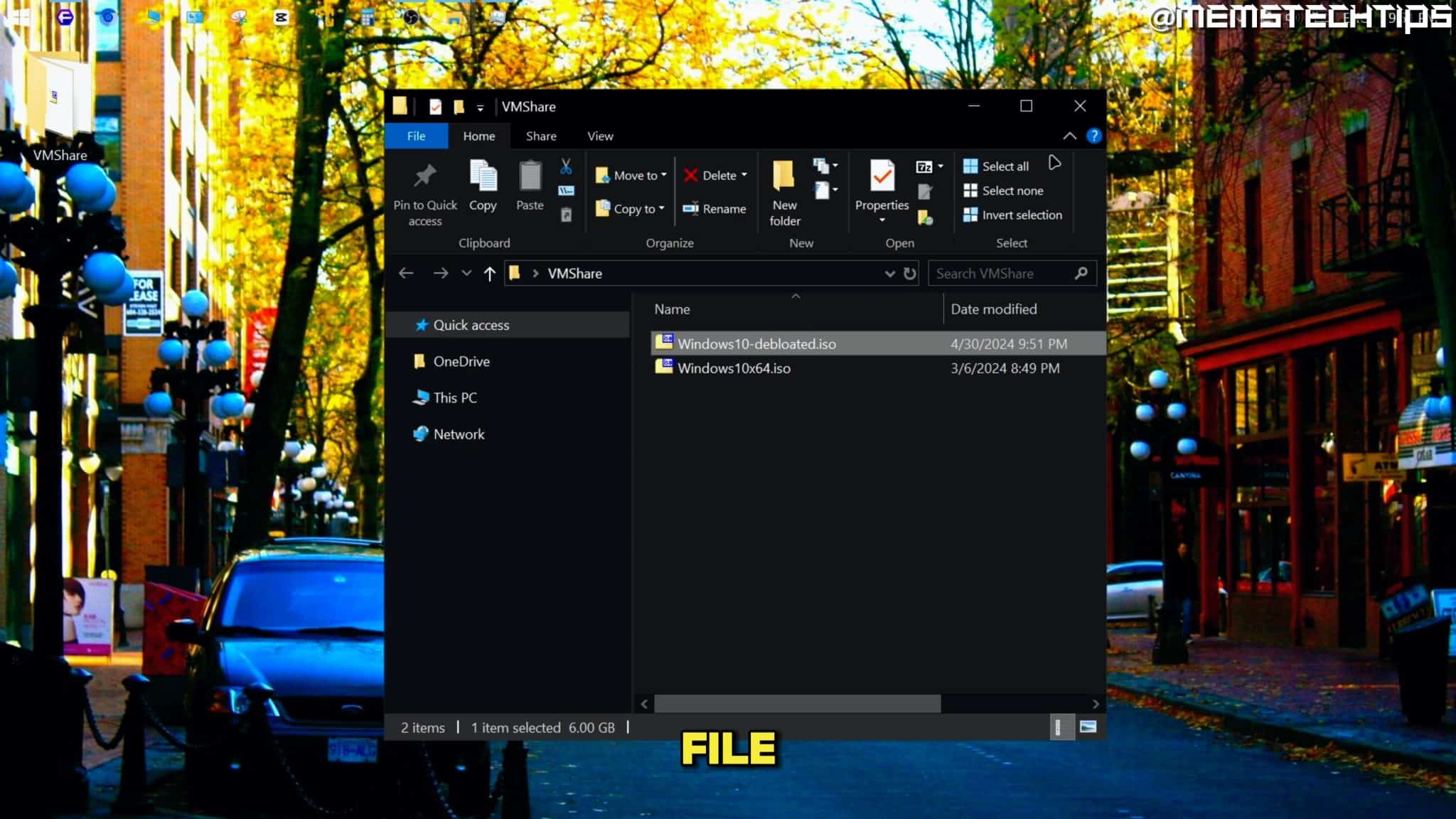This screenshot has width=1456, height=819.
Task: Select This PC in navigation pane
Action: coord(455,397)
